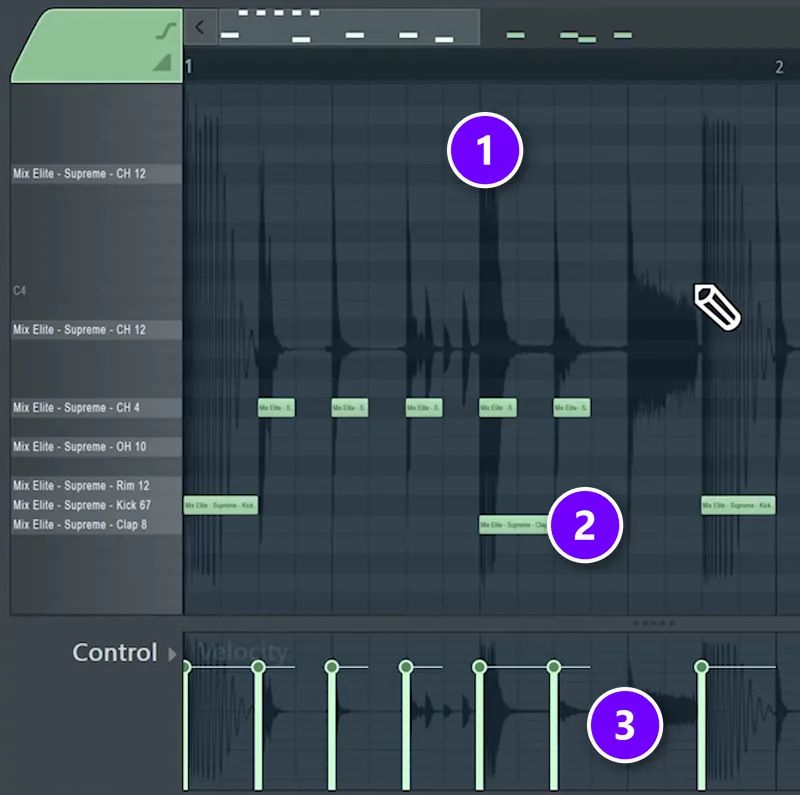
Task: Click the C4 key label
Action: click(19, 290)
